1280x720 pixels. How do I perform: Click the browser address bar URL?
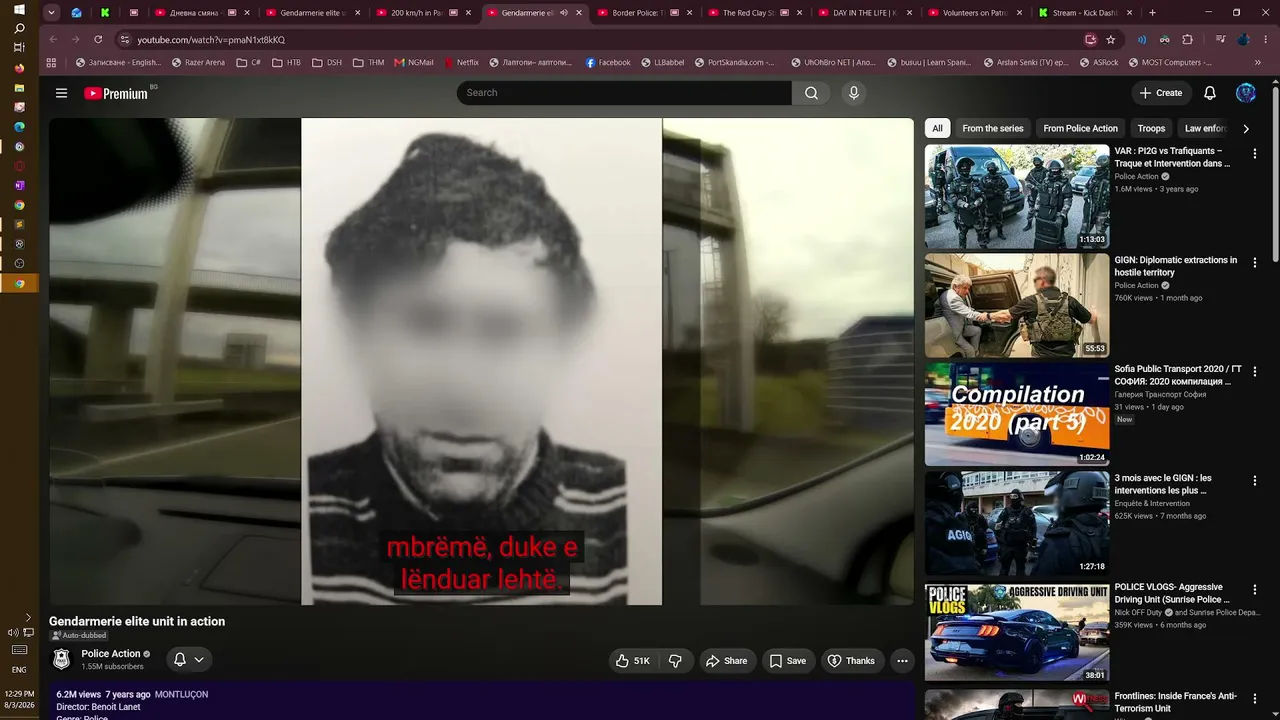211,40
